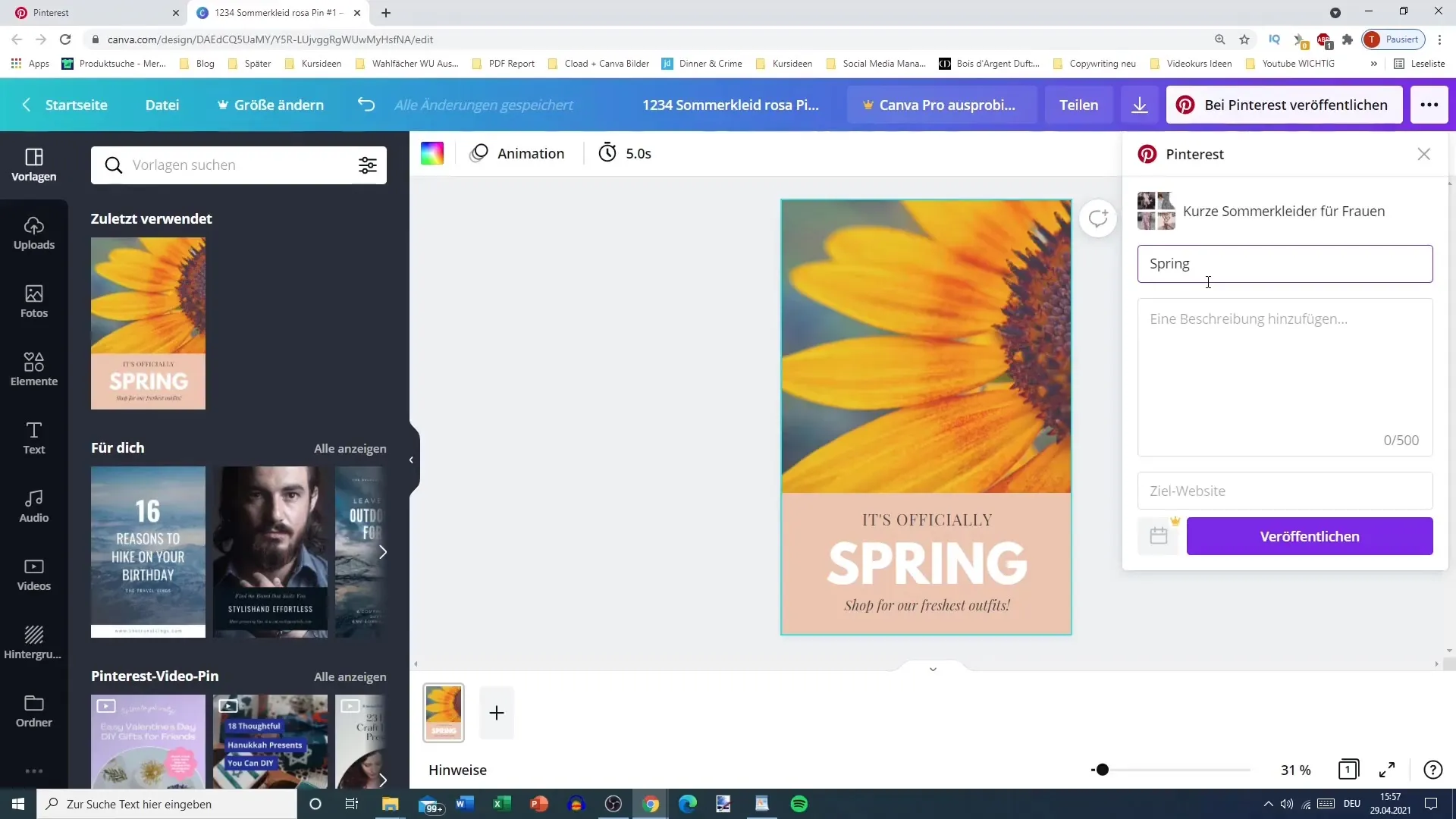Reload the browser page
The image size is (1456, 819).
65,39
